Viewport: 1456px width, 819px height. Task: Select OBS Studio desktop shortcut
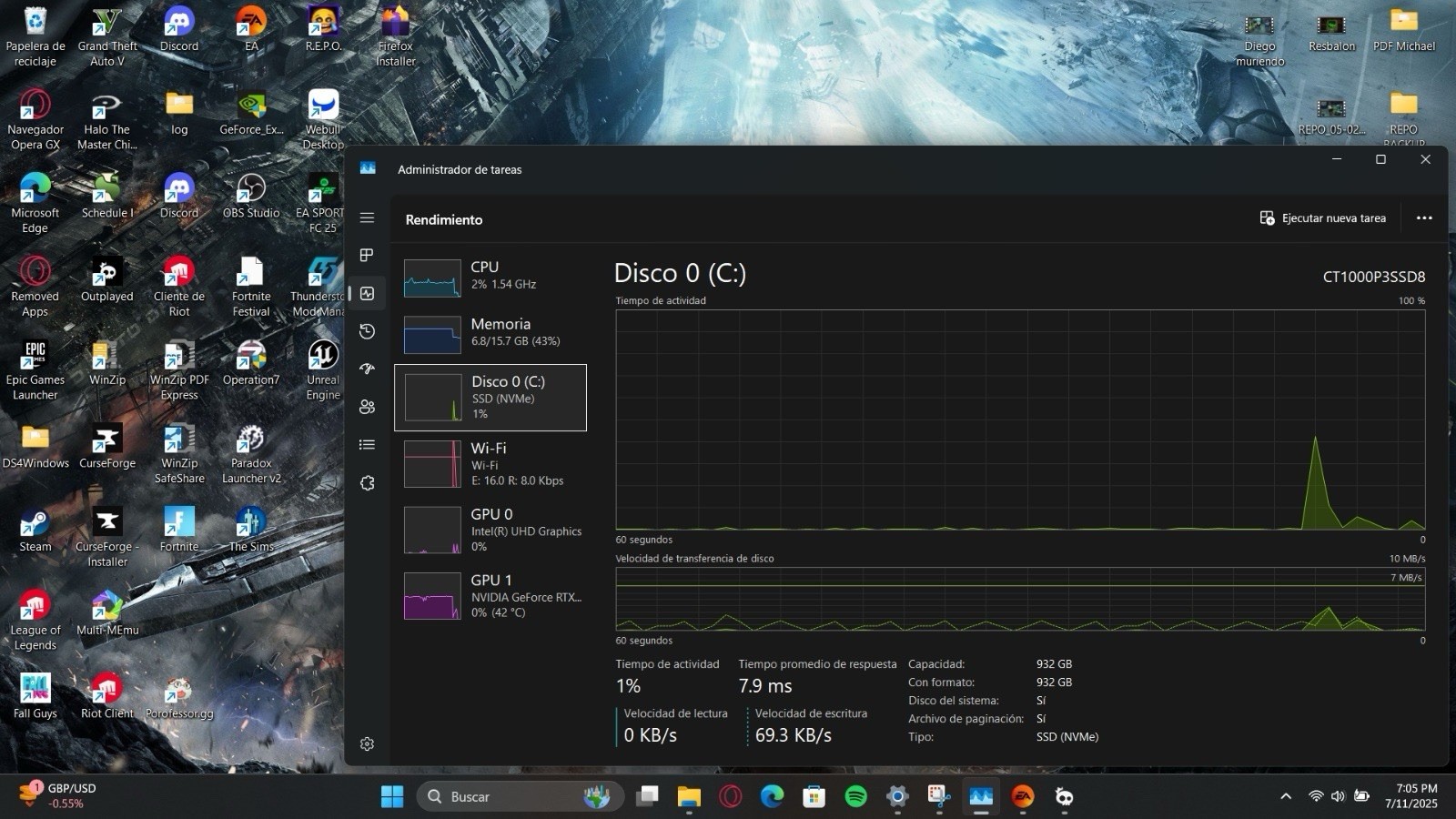tap(251, 196)
